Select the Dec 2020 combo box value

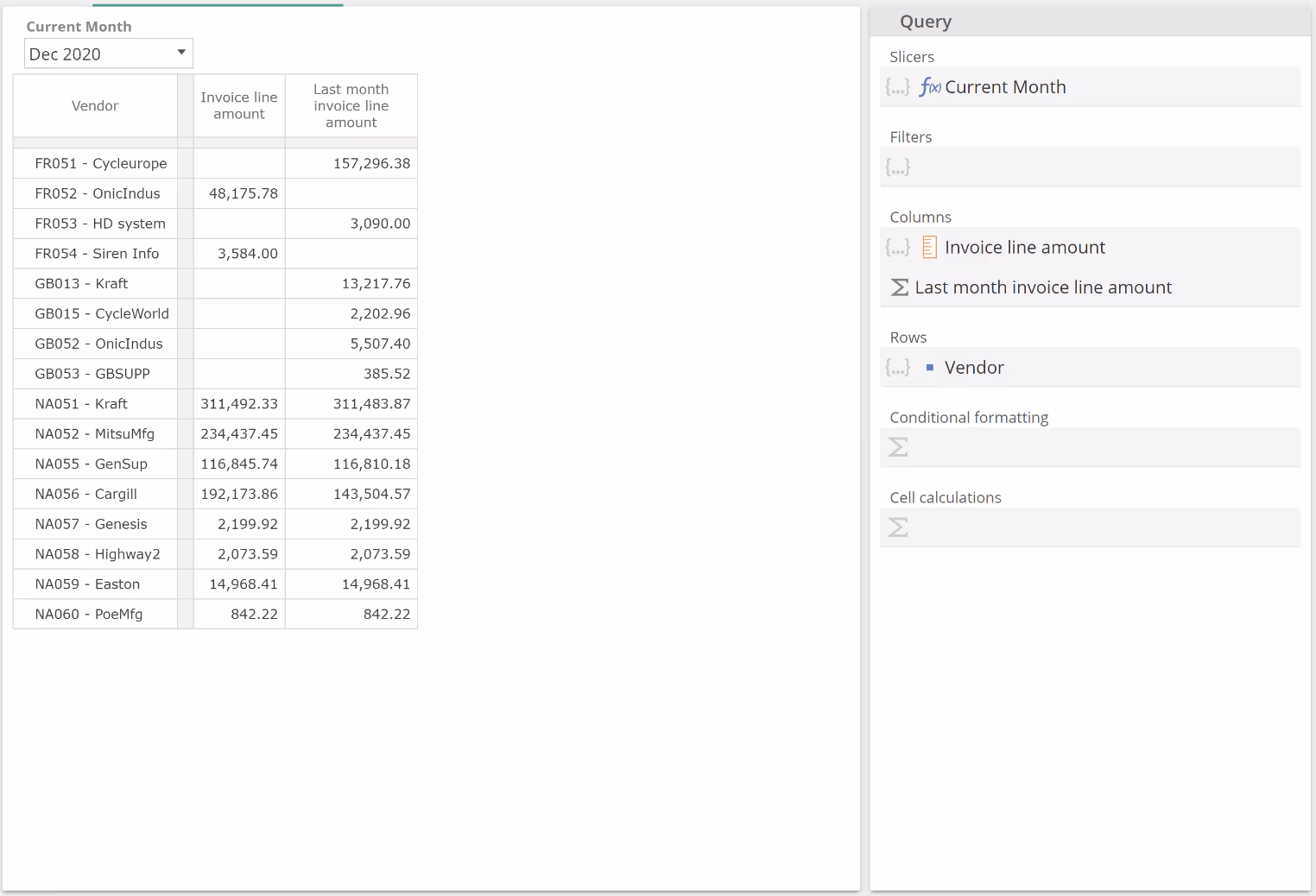tap(95, 54)
